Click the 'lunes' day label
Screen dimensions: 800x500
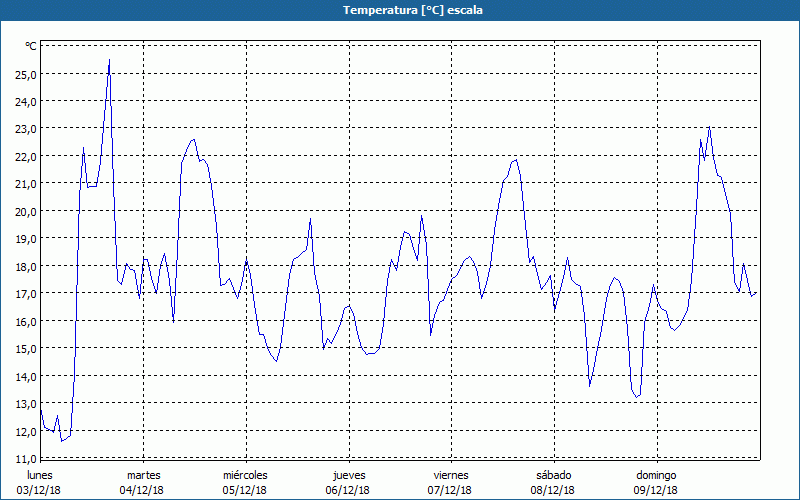coord(40,475)
